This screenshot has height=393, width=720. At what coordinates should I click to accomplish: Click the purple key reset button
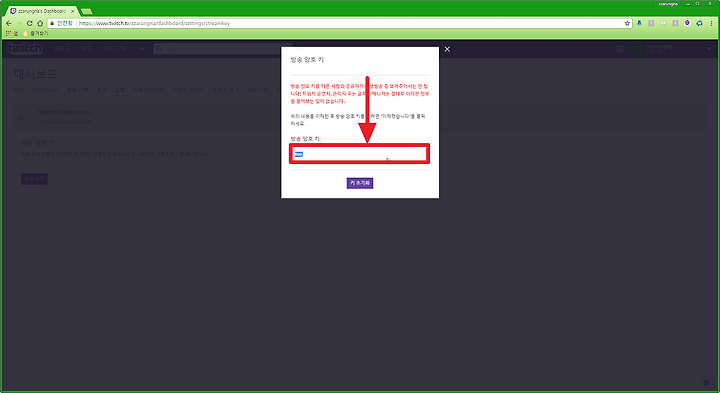360,183
